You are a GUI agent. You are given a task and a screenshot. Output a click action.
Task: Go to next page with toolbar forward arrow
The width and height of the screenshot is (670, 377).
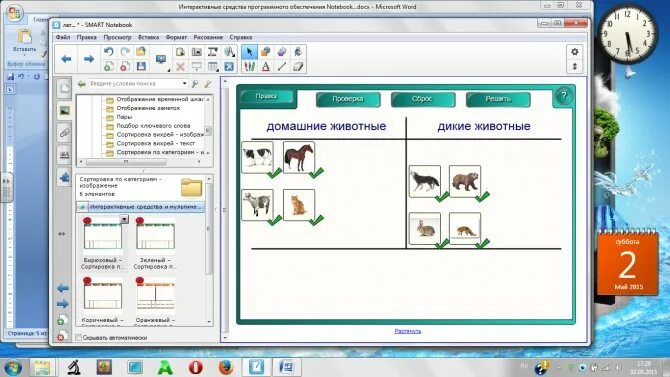pos(88,59)
